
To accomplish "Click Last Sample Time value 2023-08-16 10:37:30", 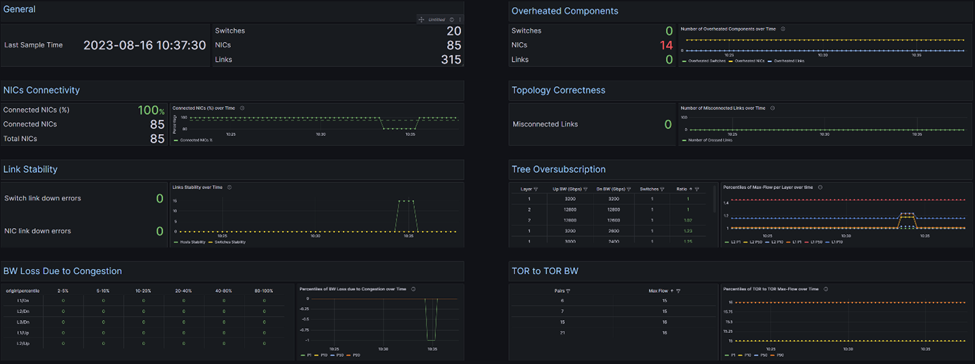I will pyautogui.click(x=144, y=45).
